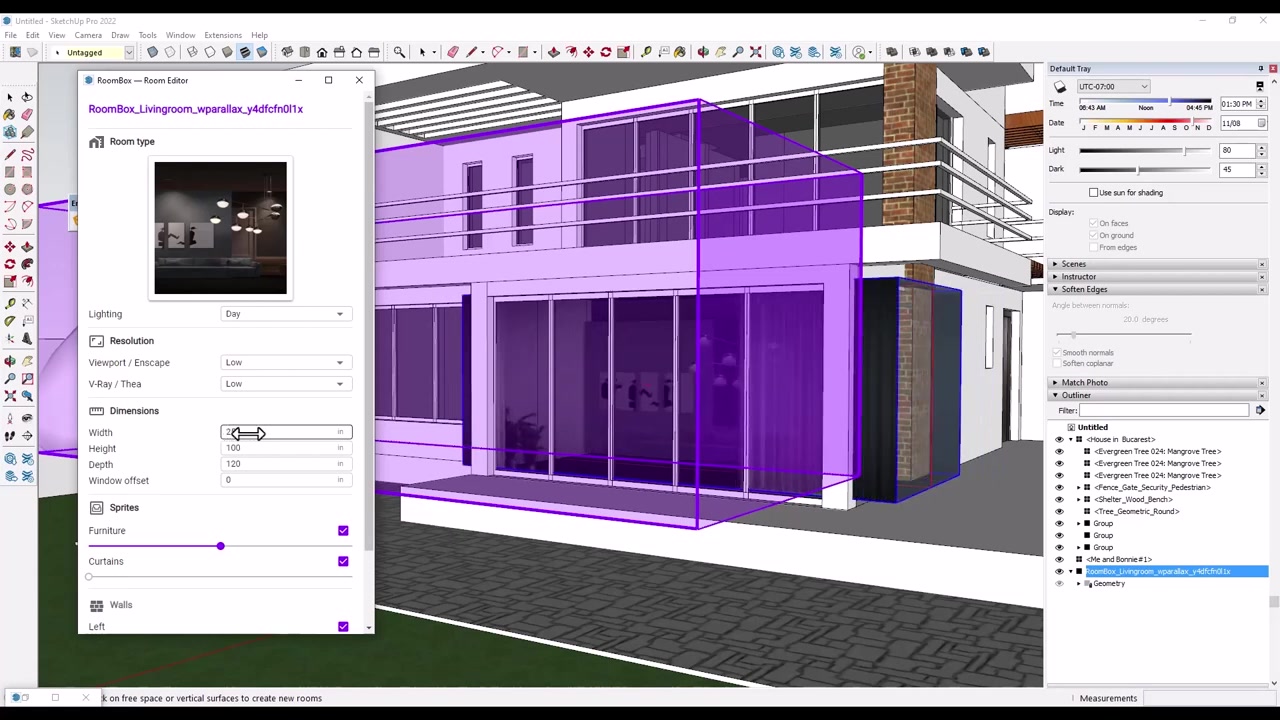Select the highlighted RoomBox_Livingroom item in Outliner
Viewport: 1280px width, 720px height.
(1158, 571)
